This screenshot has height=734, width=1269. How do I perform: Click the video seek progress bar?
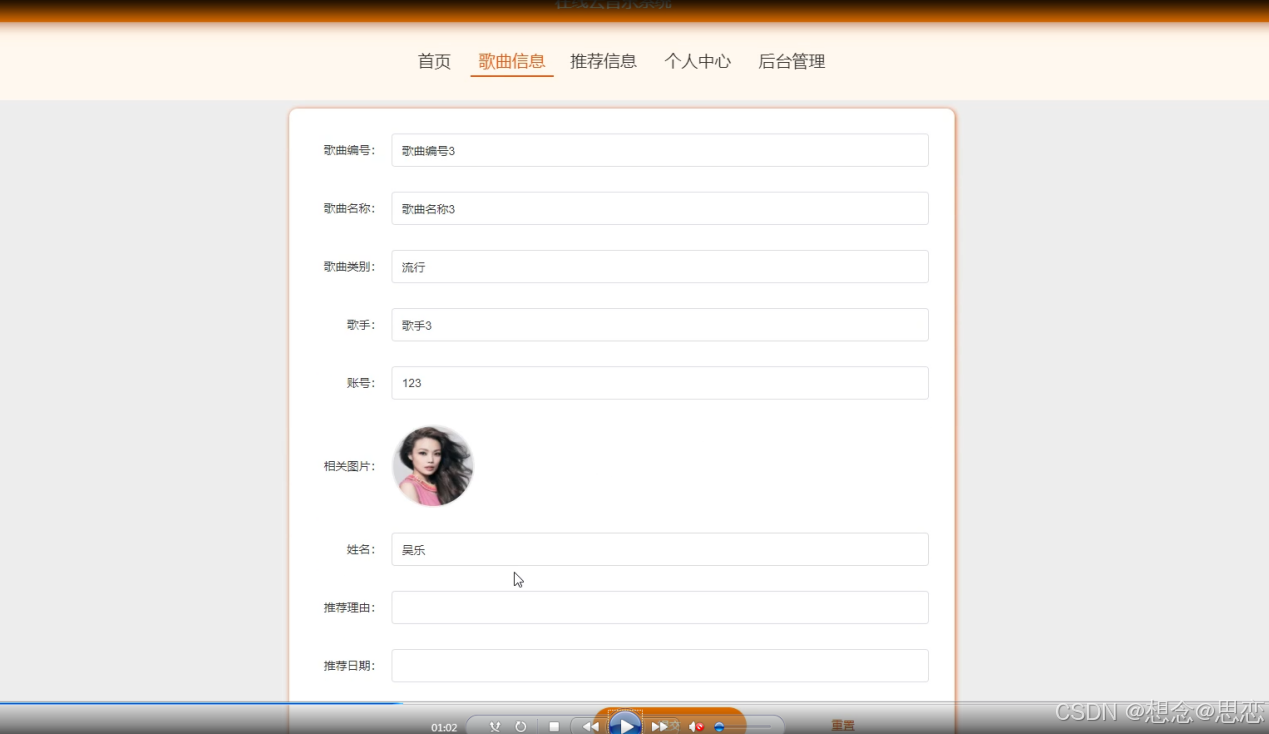(x=634, y=703)
